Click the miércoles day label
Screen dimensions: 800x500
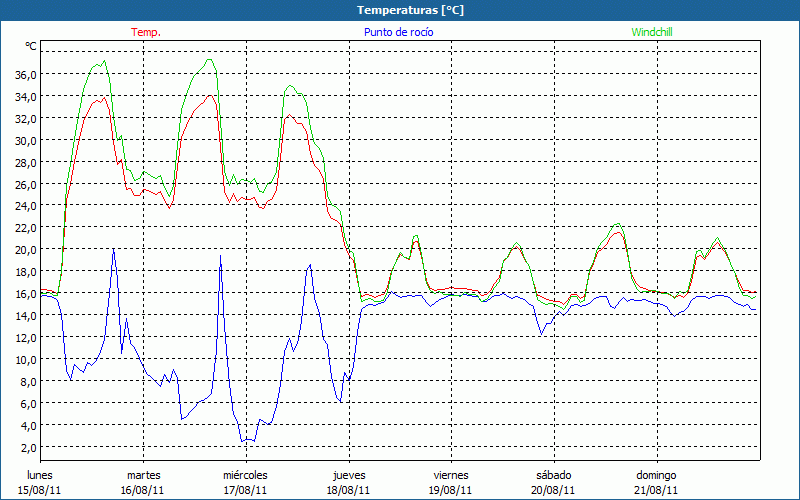(245, 475)
